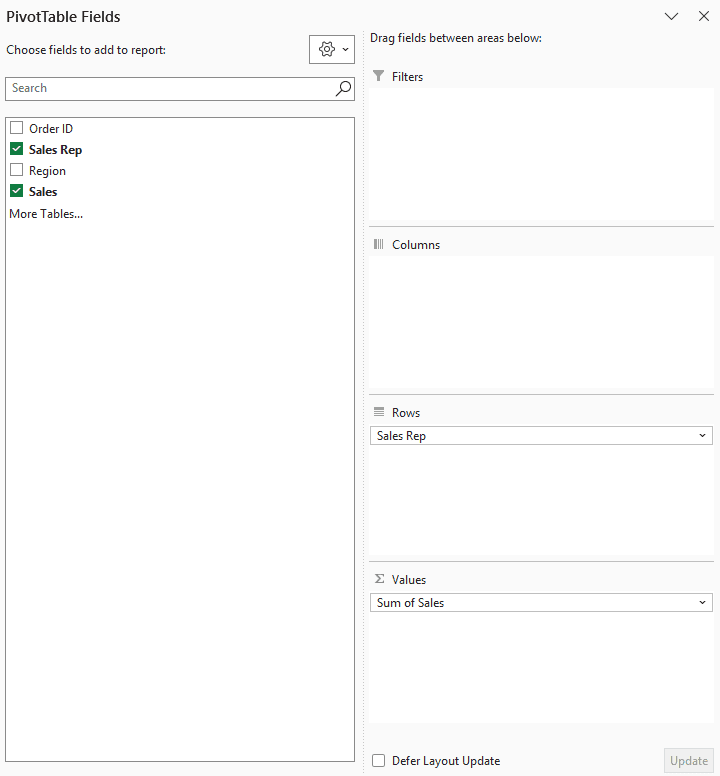Select Sum of Sales item in Values
The height and width of the screenshot is (776, 720).
pyautogui.click(x=541, y=602)
